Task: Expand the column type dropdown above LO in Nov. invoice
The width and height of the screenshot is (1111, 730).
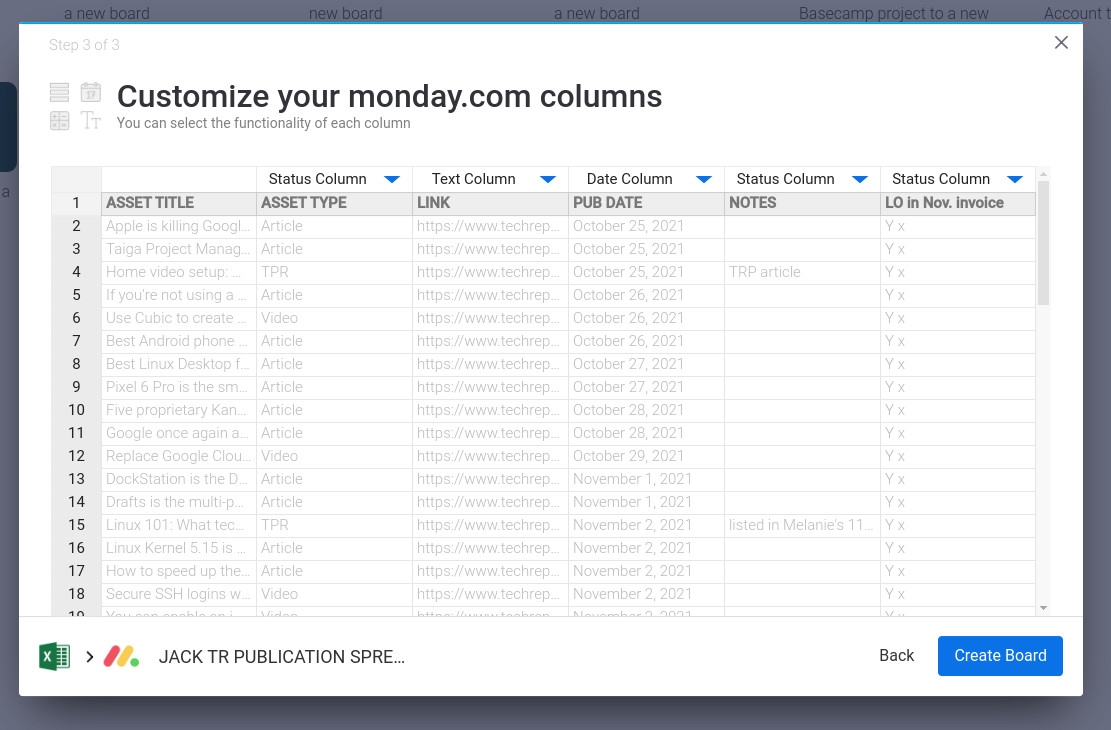Action: click(x=1015, y=179)
